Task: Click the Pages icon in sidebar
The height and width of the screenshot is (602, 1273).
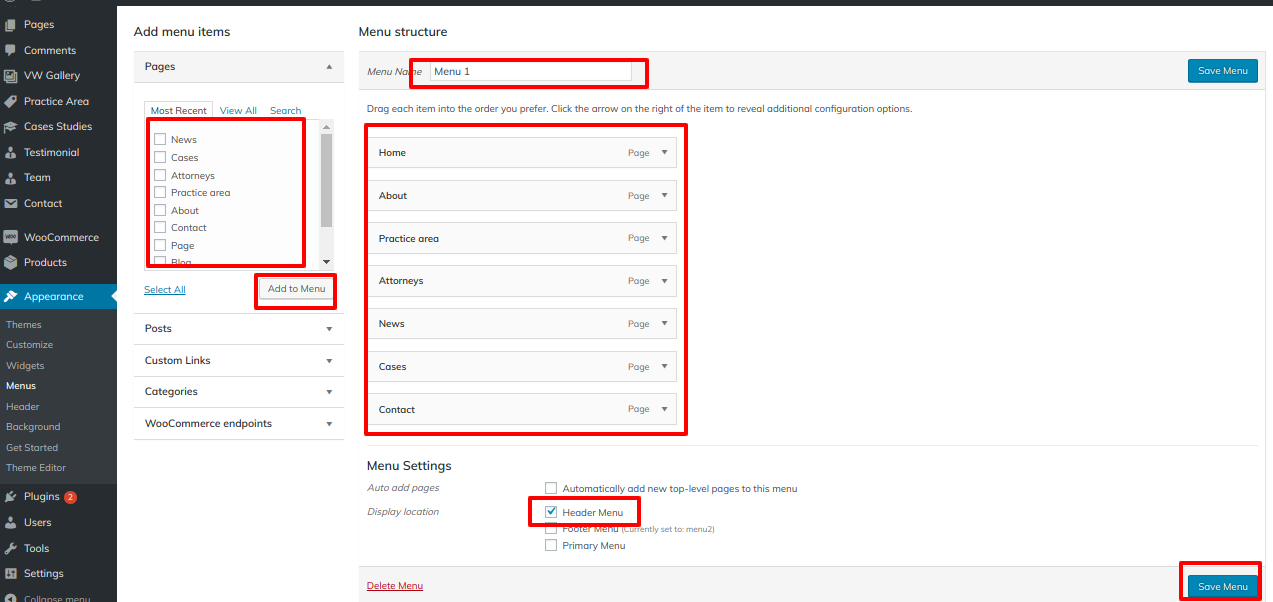Action: coord(11,24)
